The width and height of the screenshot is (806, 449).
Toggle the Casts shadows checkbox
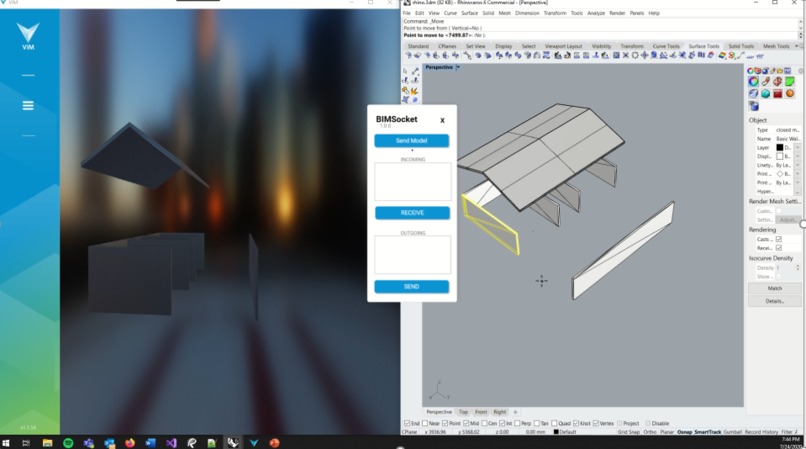tap(779, 239)
